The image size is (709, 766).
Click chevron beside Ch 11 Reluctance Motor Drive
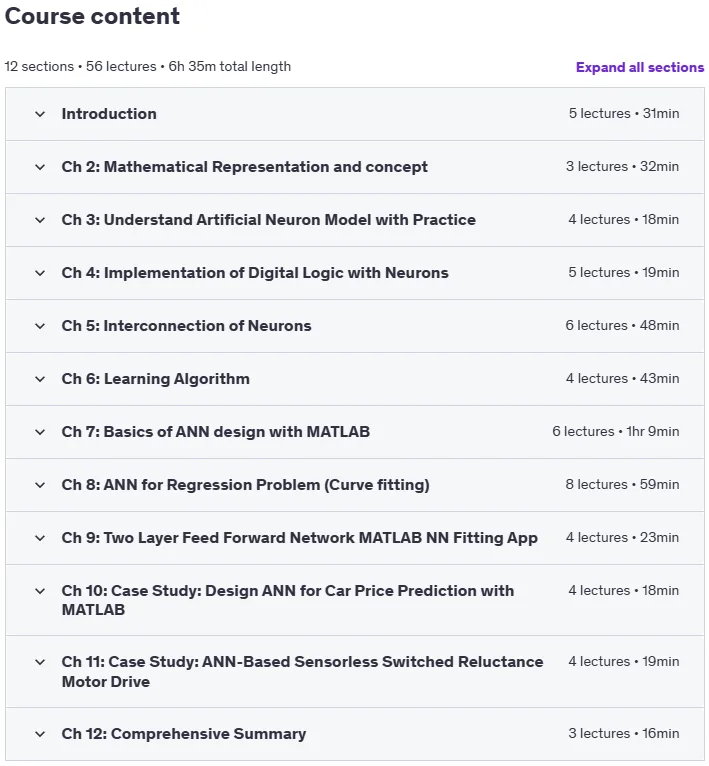(40, 662)
